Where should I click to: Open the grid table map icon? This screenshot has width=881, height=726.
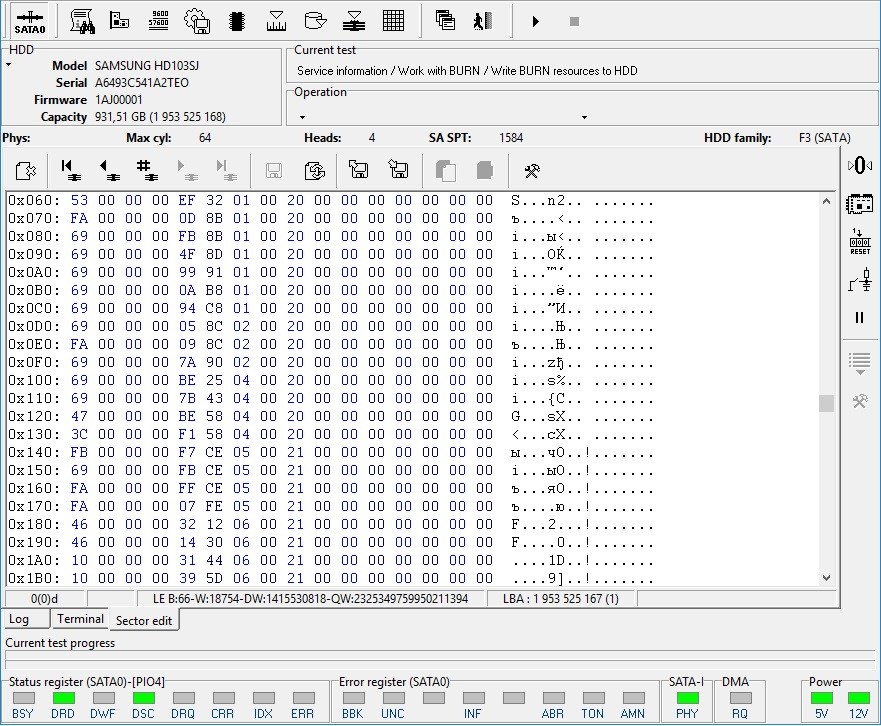(x=393, y=21)
